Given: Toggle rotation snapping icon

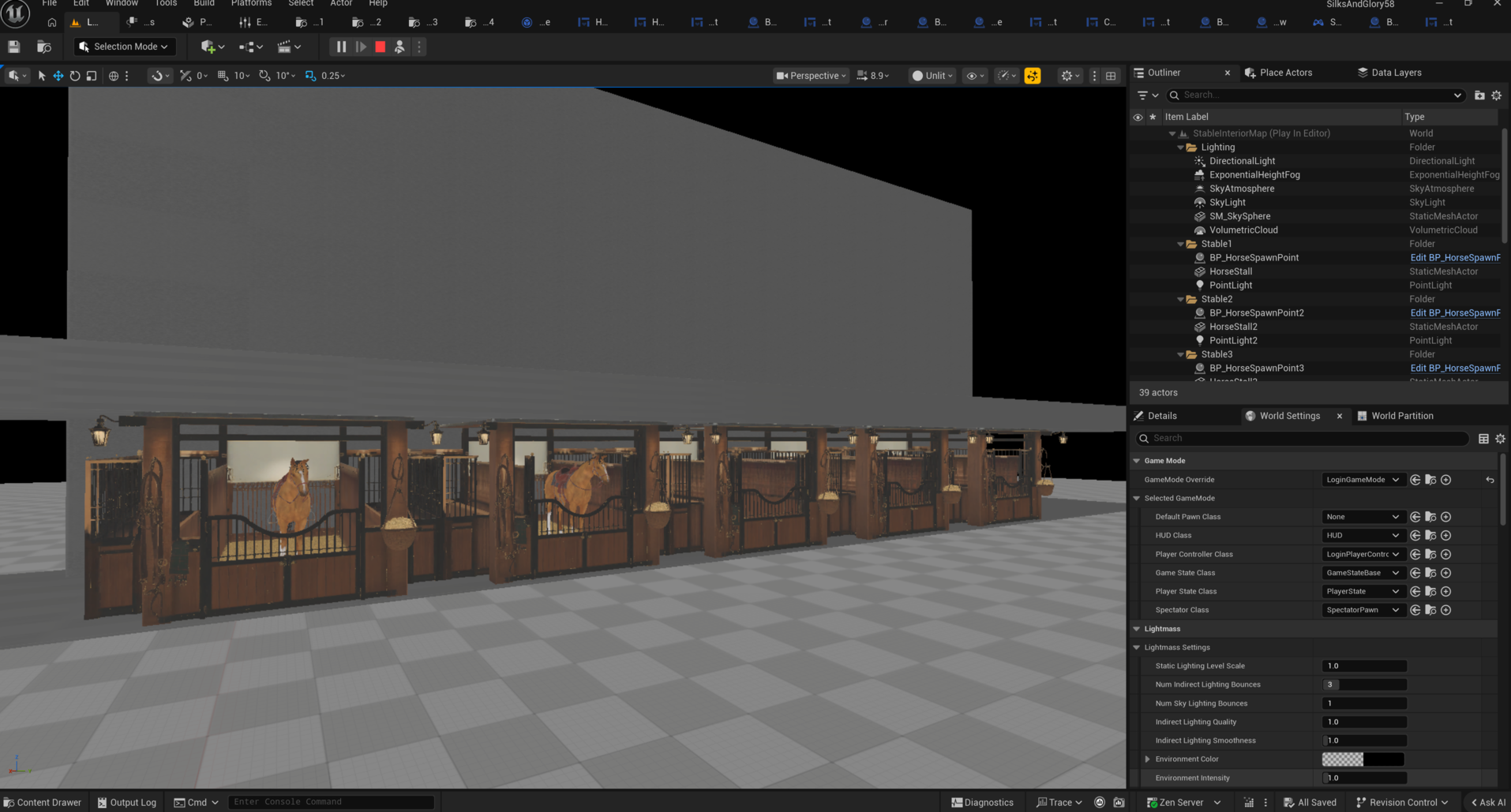Looking at the screenshot, I should [x=264, y=76].
